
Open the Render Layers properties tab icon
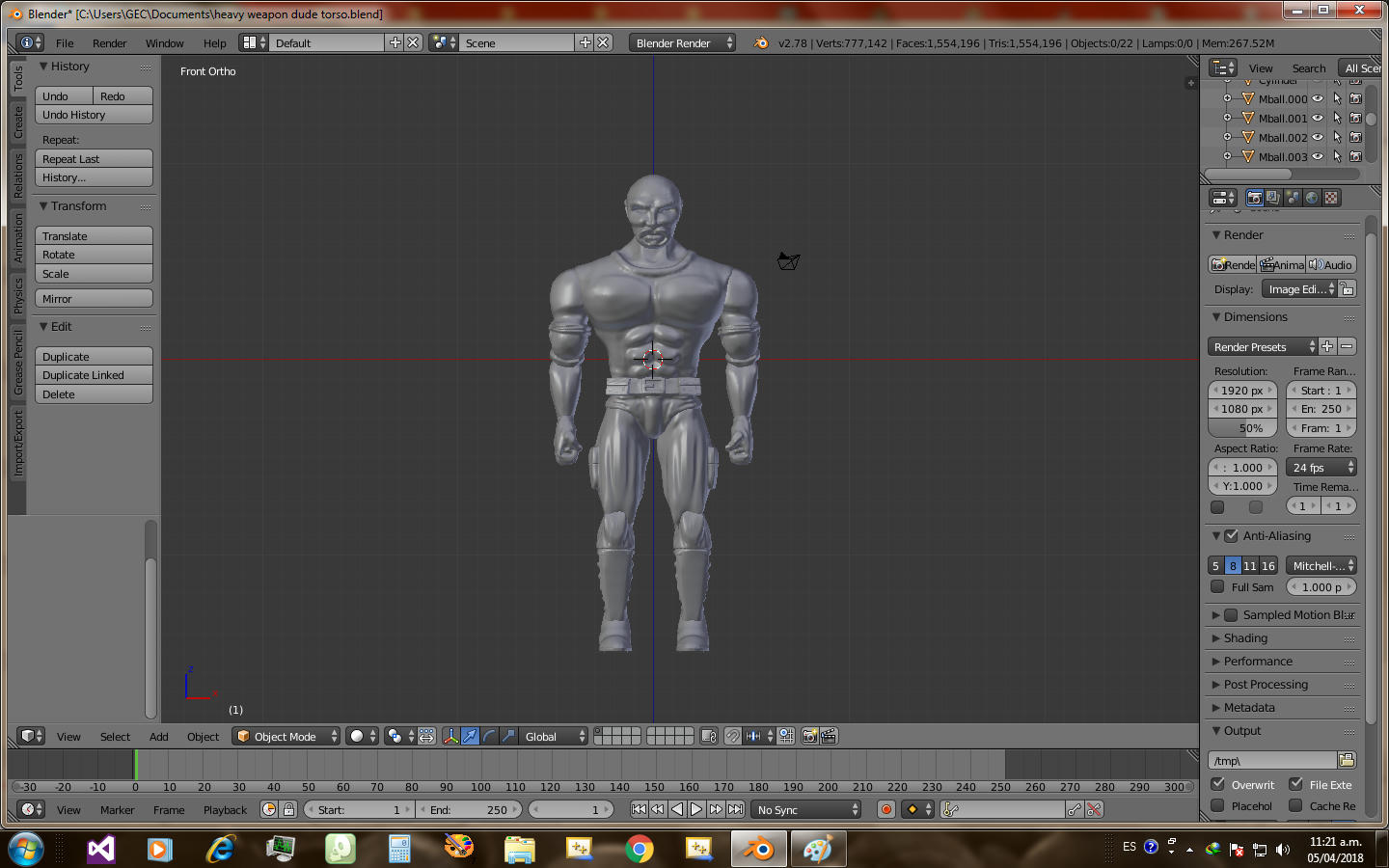(1273, 198)
